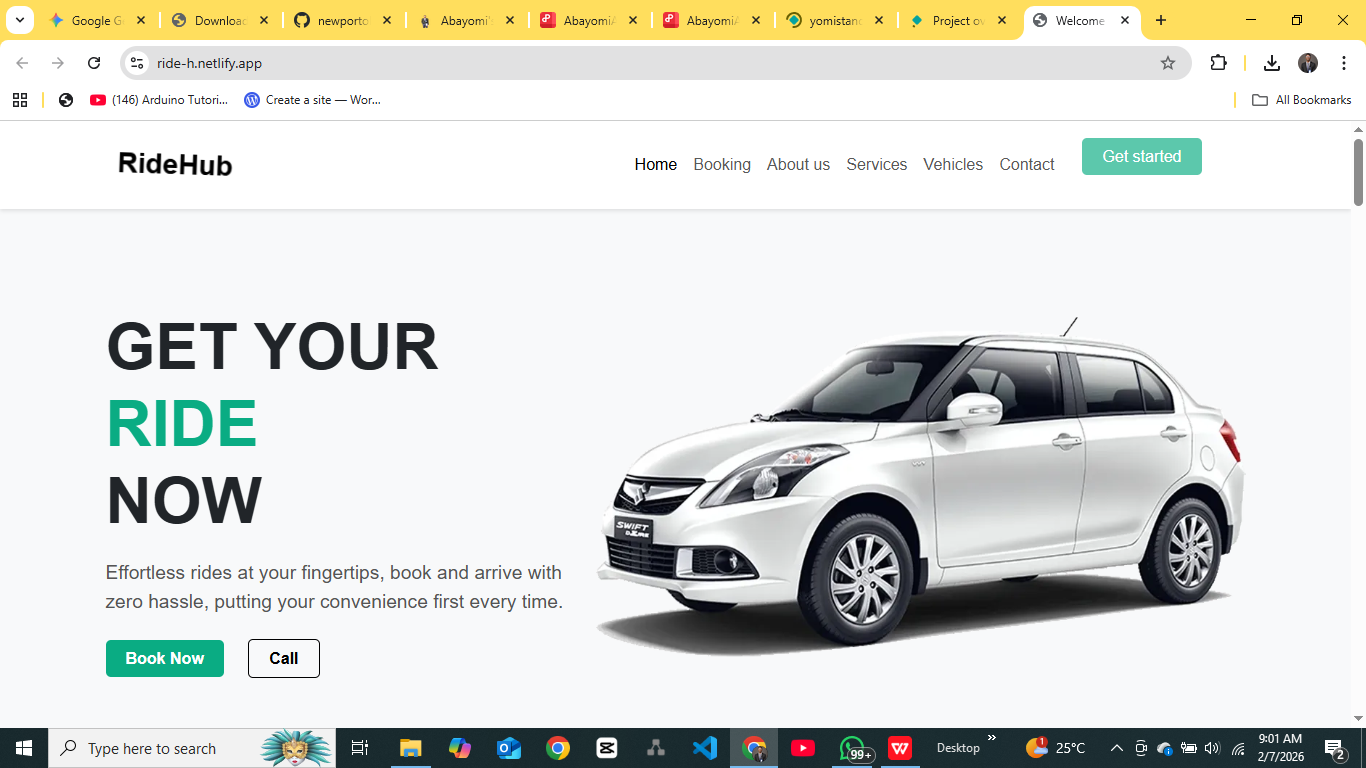Image resolution: width=1366 pixels, height=768 pixels.
Task: Click the Get started button
Action: (1142, 156)
